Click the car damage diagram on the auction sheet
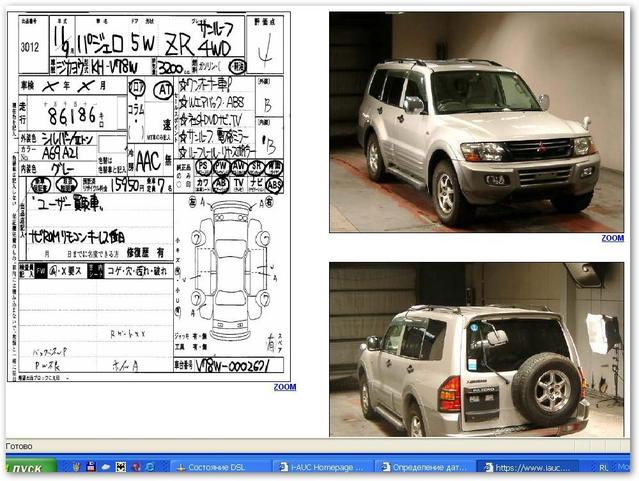Image resolution: width=639 pixels, height=481 pixels. tap(231, 268)
